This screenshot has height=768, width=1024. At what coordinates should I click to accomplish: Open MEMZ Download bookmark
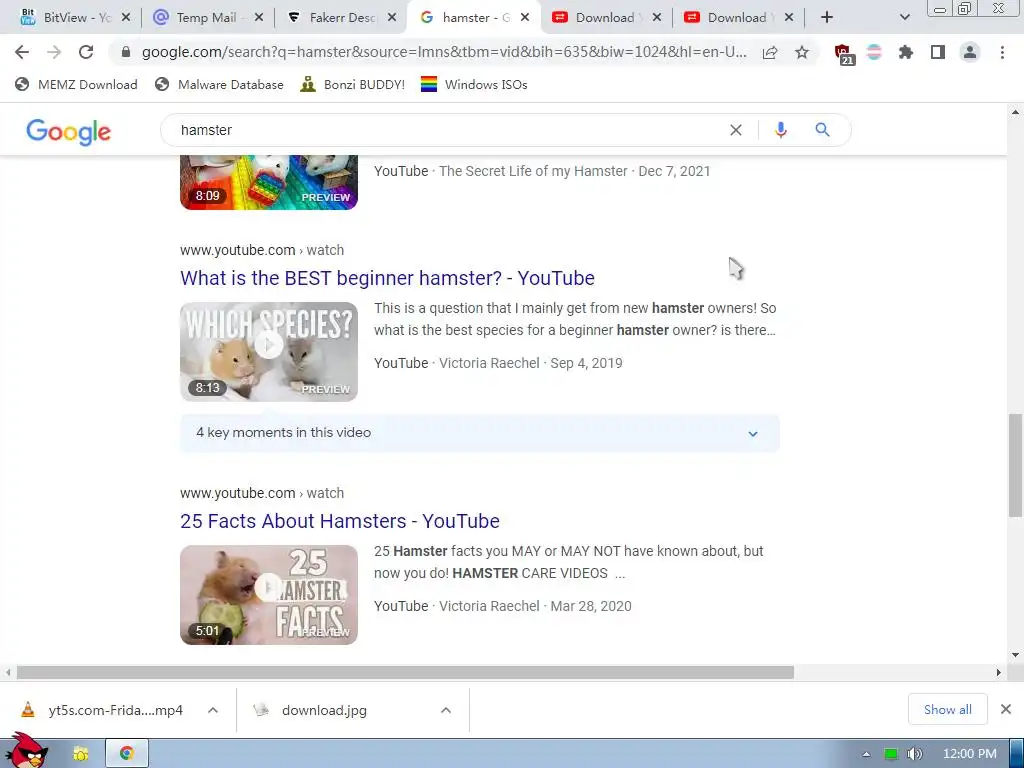(76, 84)
